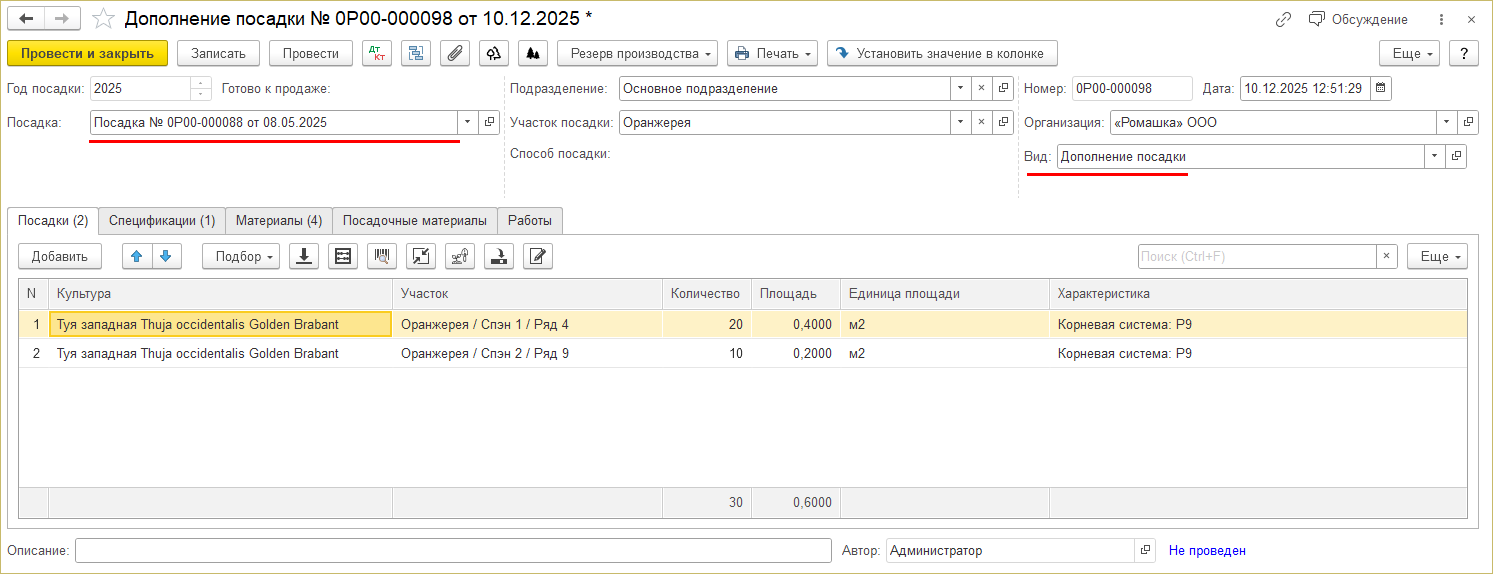Open the Вид reference form icon
Viewport: 1493px width, 574px height.
coord(1456,156)
